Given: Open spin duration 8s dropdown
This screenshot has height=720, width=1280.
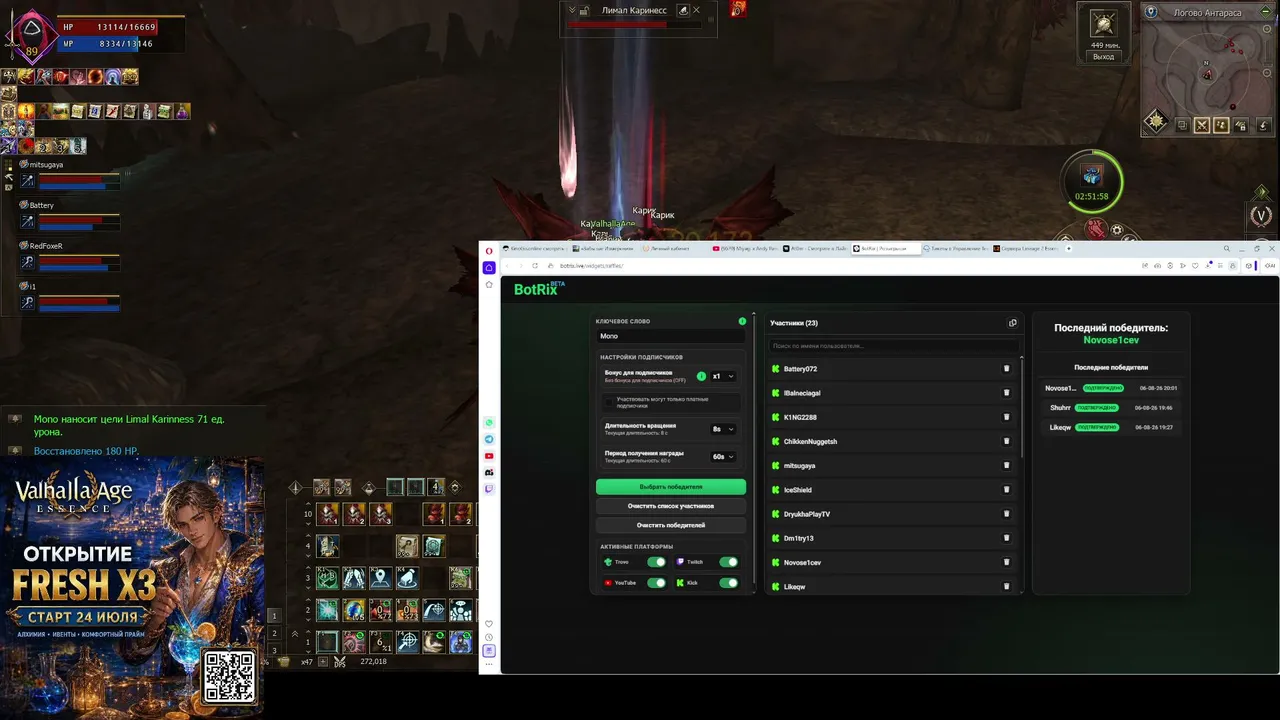Looking at the screenshot, I should (x=723, y=429).
